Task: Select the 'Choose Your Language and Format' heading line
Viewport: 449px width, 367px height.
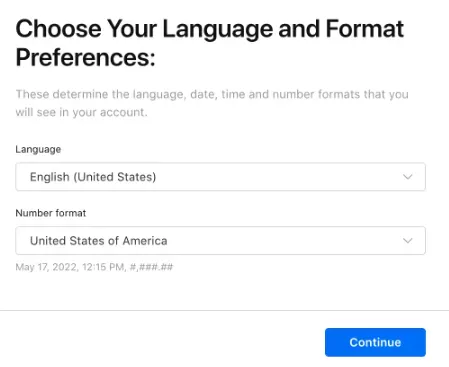Action: click(210, 29)
